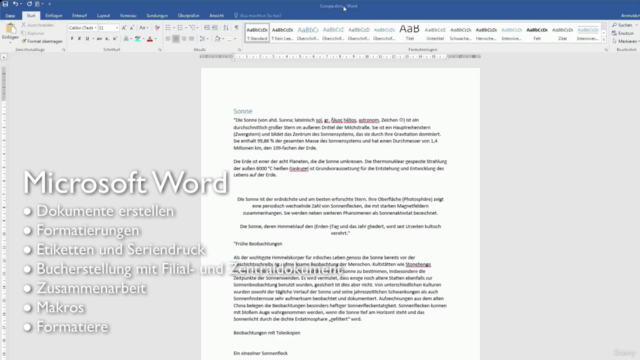Align the paragraph to the left
640x360 pixels.
point(168,39)
